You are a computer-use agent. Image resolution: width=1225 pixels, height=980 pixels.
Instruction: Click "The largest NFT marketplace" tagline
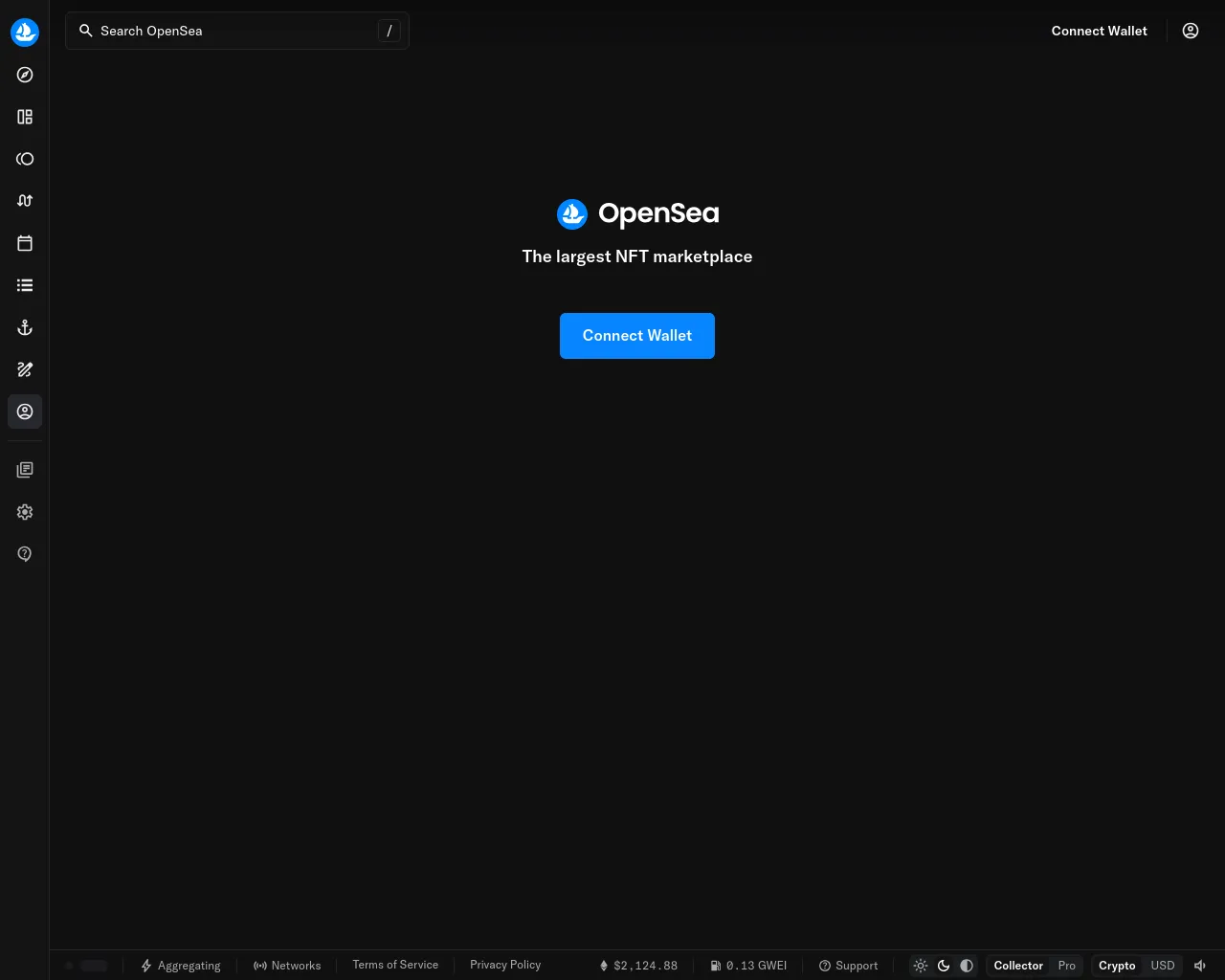click(637, 256)
